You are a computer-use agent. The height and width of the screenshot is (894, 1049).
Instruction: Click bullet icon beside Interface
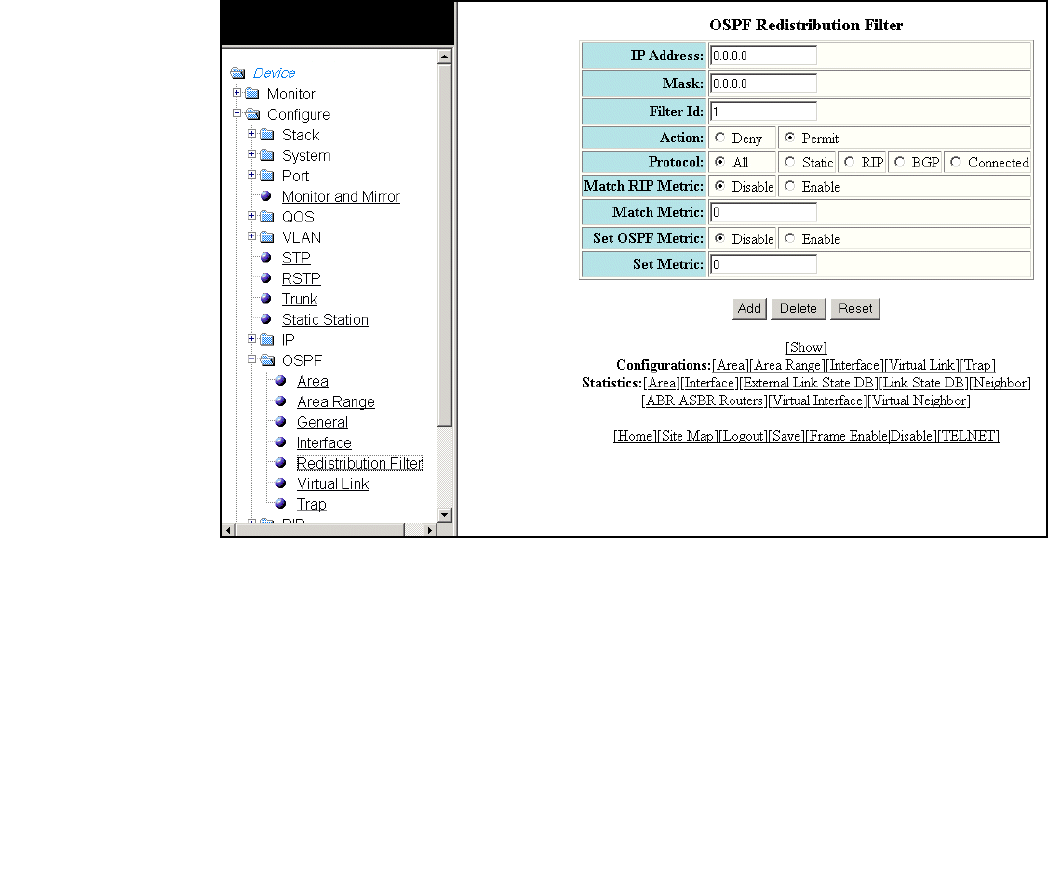[281, 442]
